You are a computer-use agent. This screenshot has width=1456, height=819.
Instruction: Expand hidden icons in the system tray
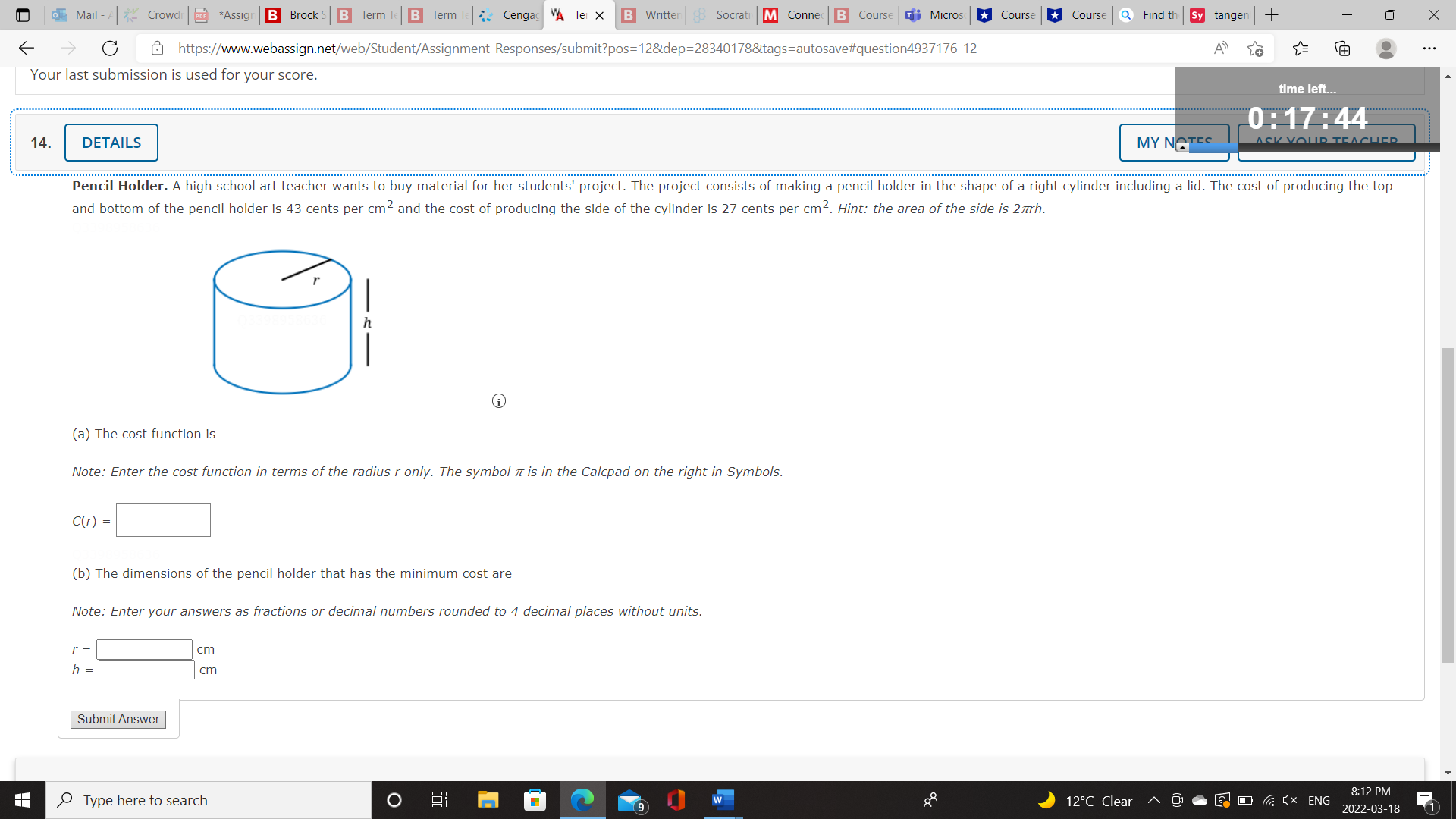coord(1153,800)
